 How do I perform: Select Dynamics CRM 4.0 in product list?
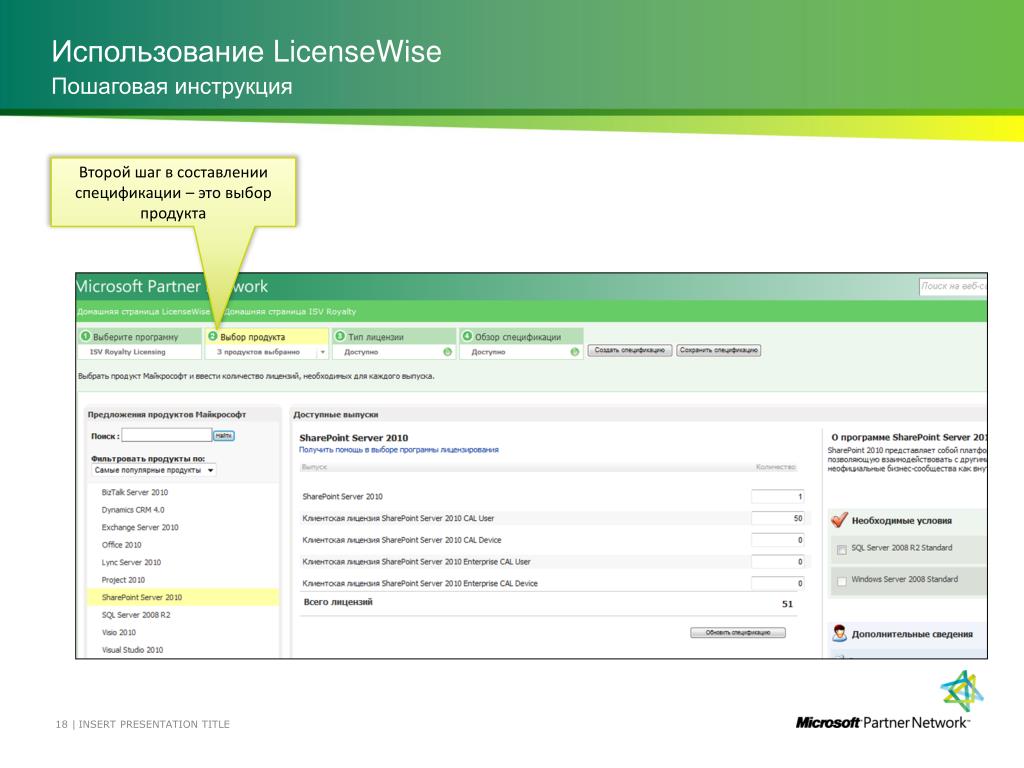[133, 510]
